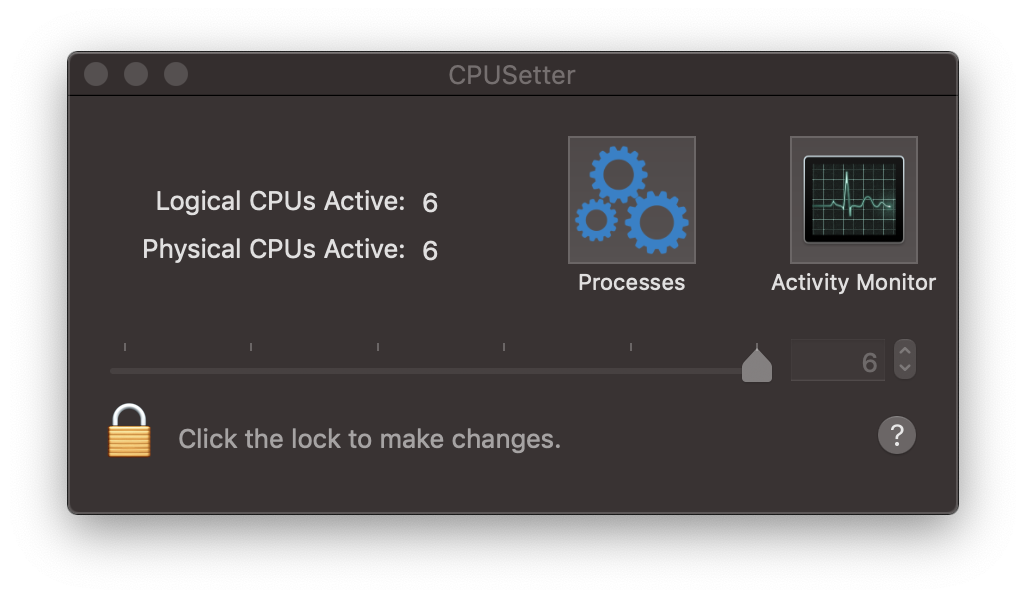Open help with the question mark button
The image size is (1026, 598).
896,436
